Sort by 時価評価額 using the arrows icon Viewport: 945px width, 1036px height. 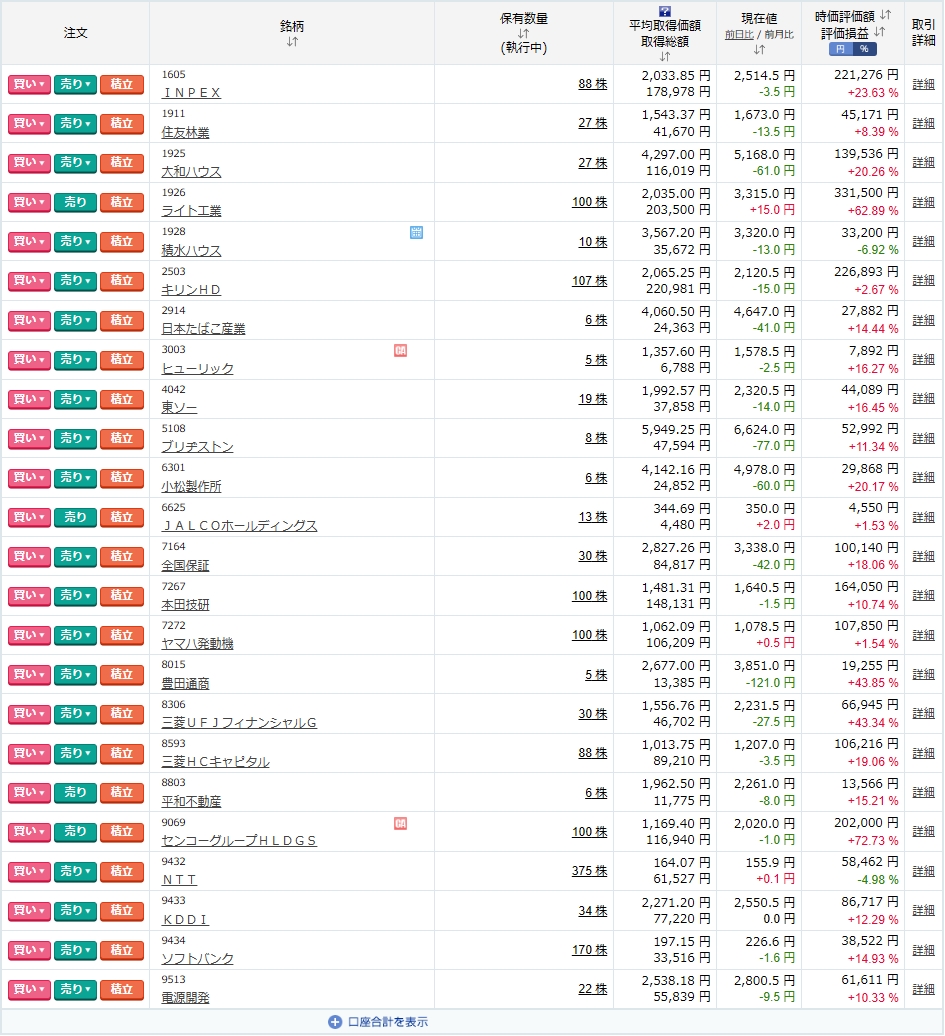pos(886,15)
